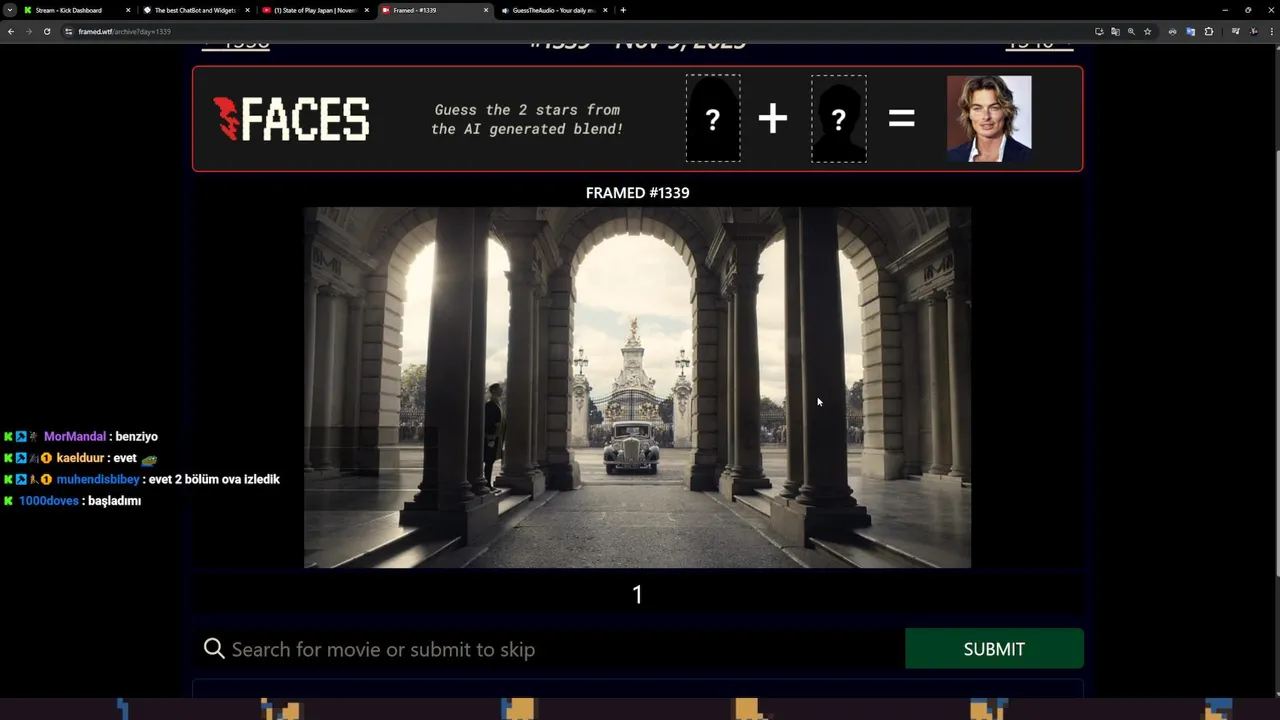Reload the current page
Screen dimensions: 1280x720
pyautogui.click(x=46, y=31)
